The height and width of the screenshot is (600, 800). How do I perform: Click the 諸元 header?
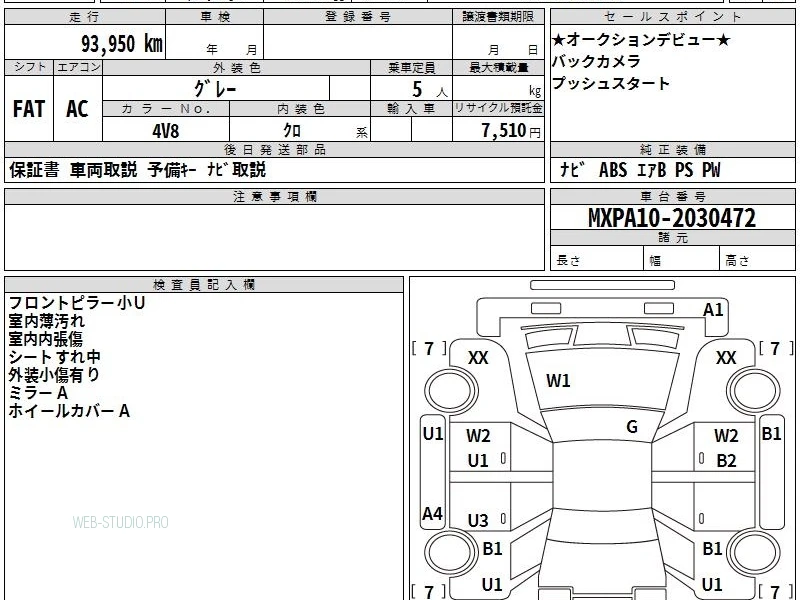tap(672, 238)
